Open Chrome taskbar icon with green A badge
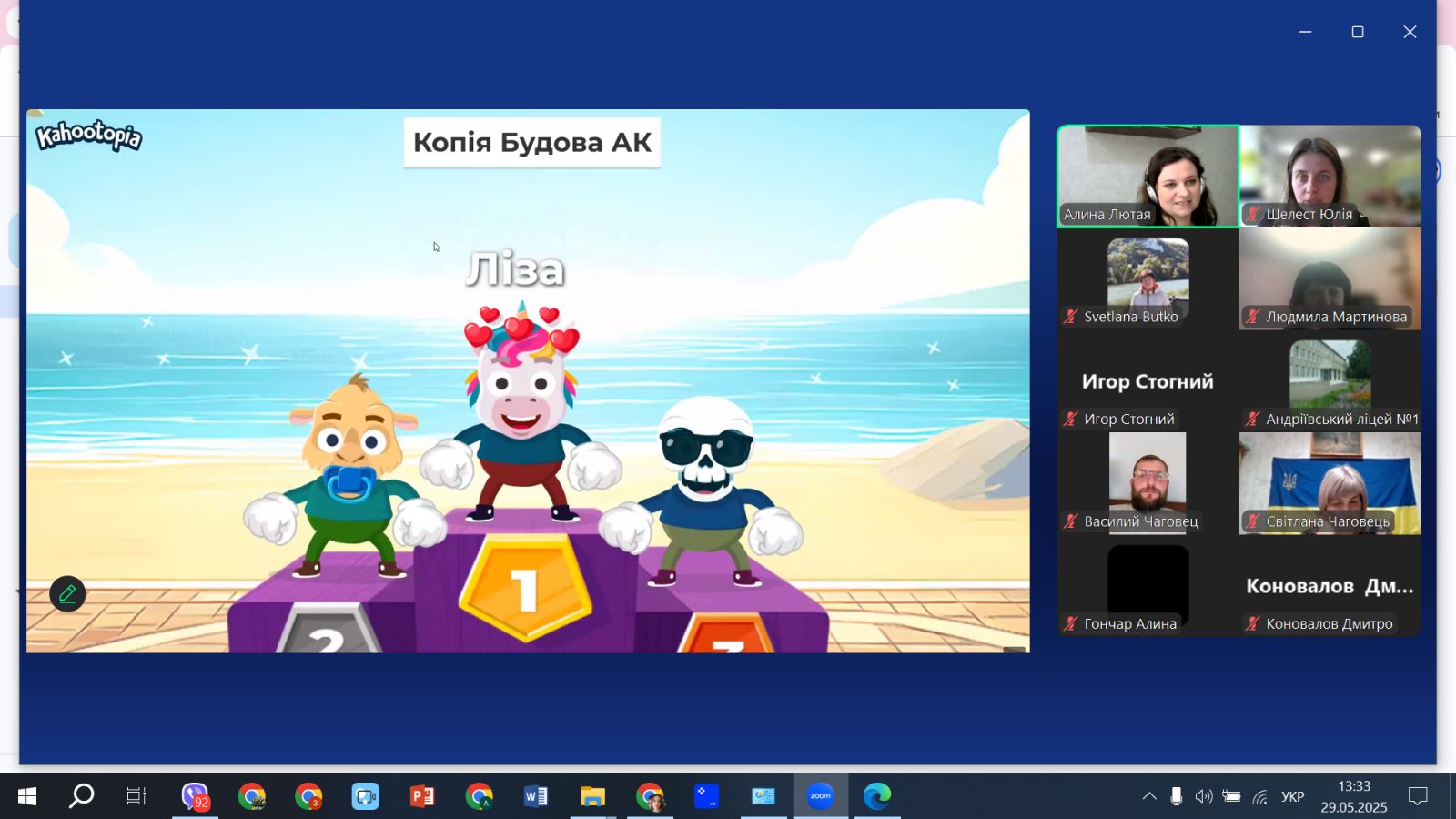 coord(479,796)
